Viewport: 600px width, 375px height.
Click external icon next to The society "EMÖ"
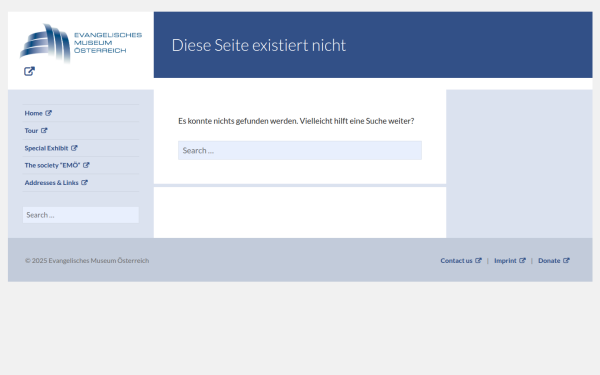click(x=86, y=165)
